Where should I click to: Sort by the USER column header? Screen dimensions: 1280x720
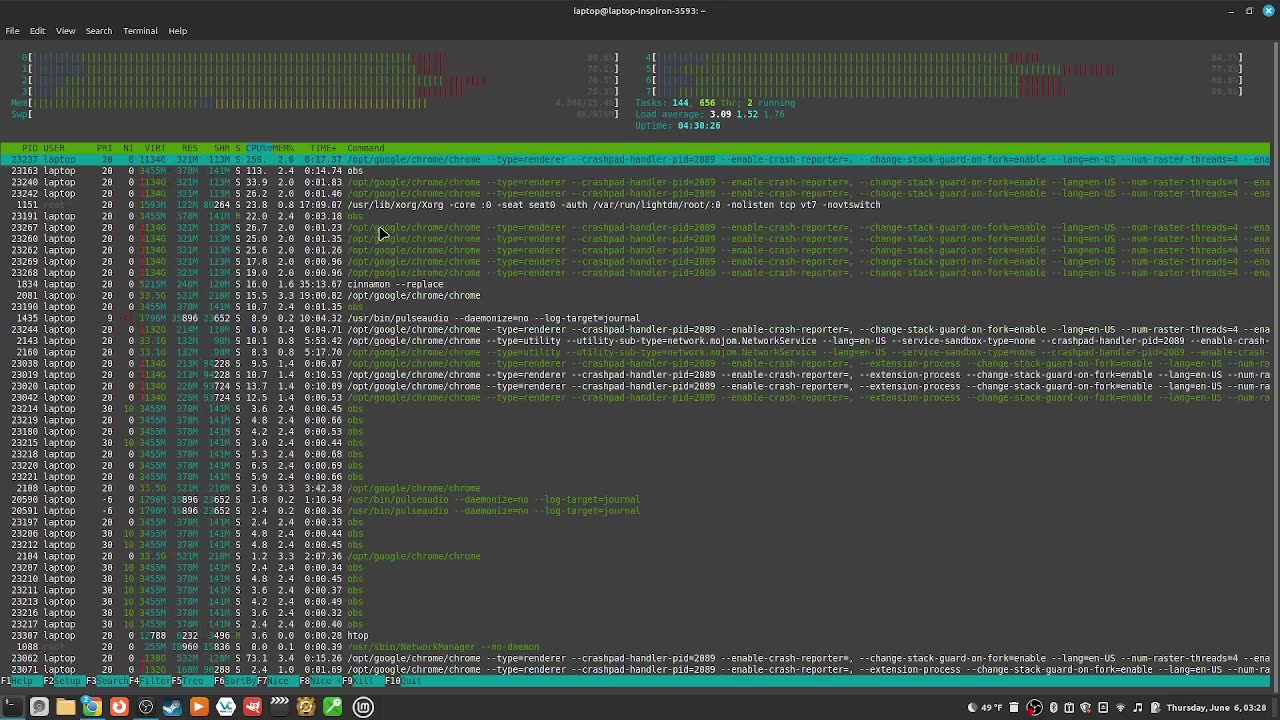(54, 148)
